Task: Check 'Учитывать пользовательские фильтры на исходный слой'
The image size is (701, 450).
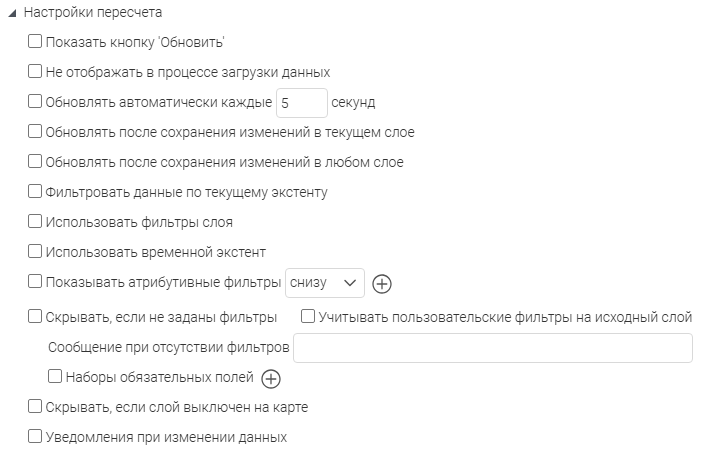Action: (x=309, y=318)
